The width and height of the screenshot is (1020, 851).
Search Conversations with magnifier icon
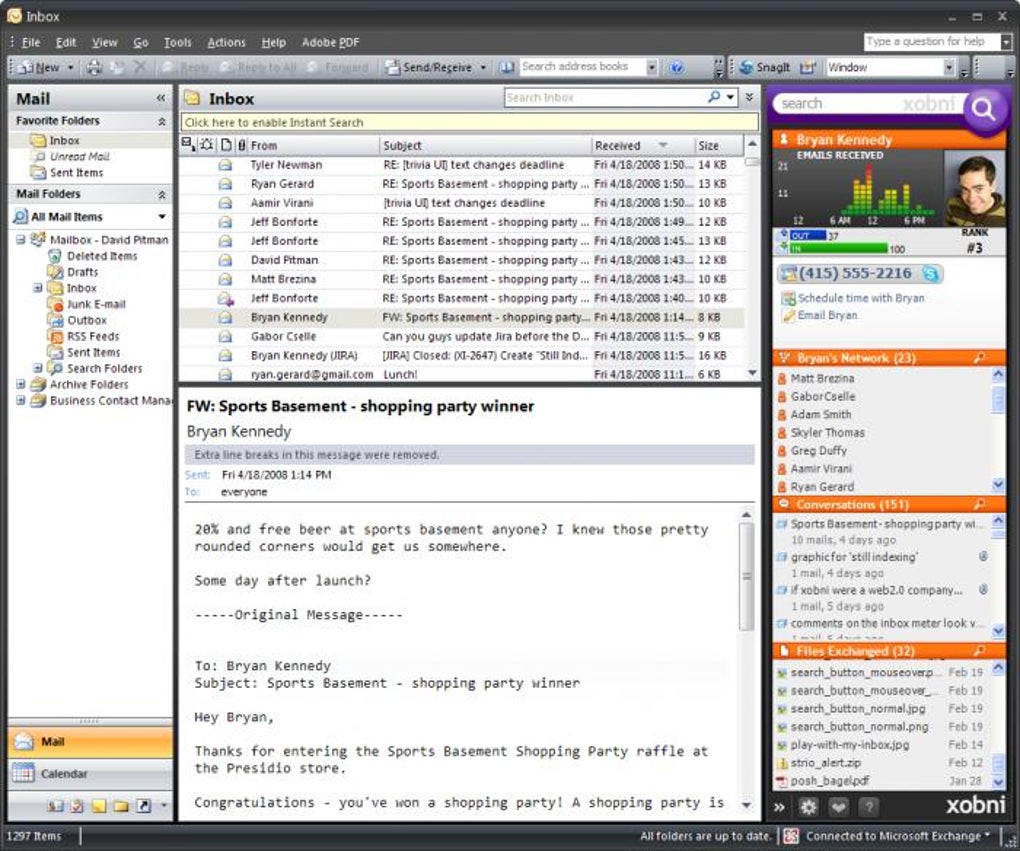(x=980, y=504)
